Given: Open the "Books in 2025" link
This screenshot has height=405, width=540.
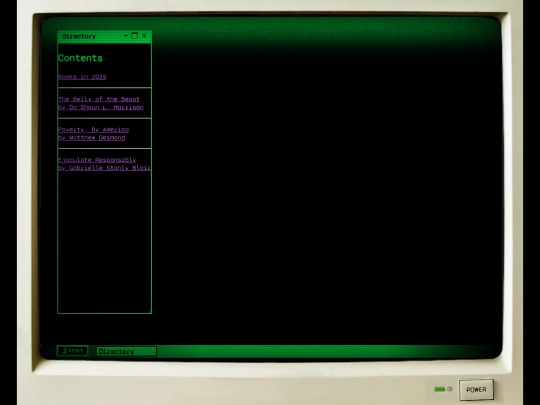Looking at the screenshot, I should (x=82, y=77).
